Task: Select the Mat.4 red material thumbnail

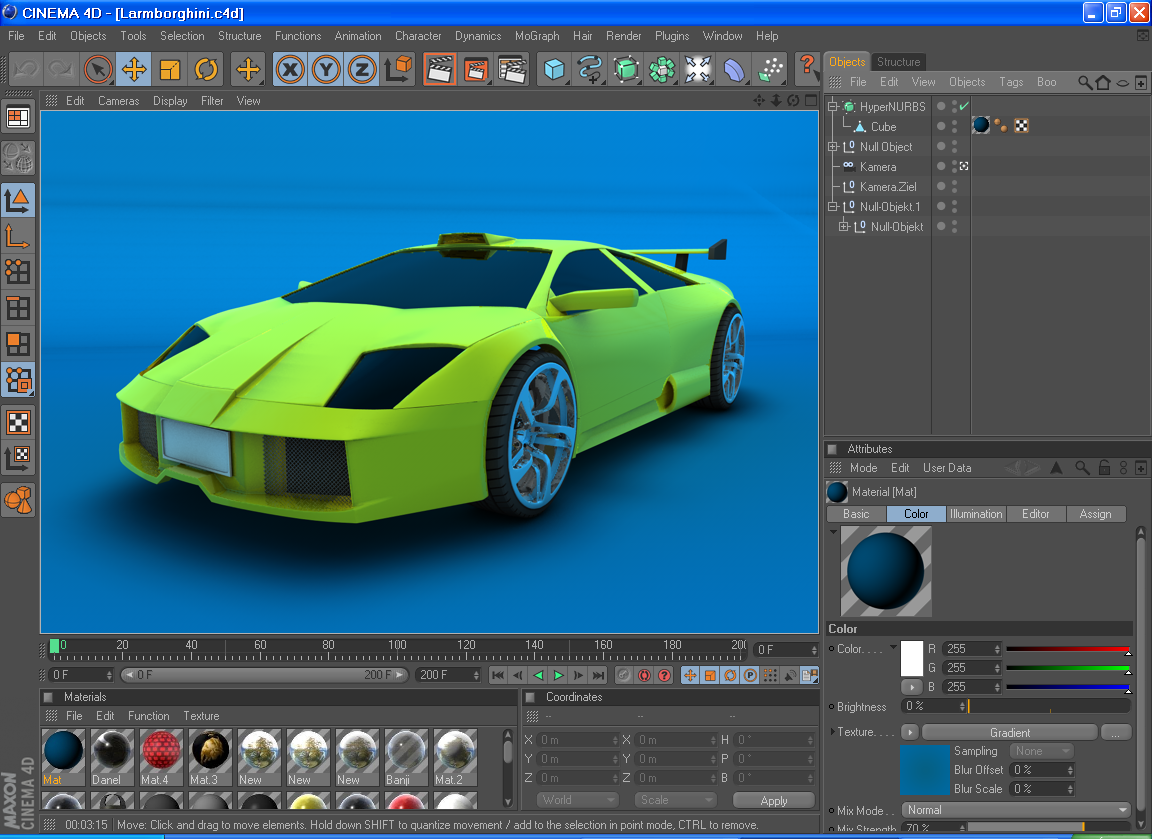Action: (160, 751)
